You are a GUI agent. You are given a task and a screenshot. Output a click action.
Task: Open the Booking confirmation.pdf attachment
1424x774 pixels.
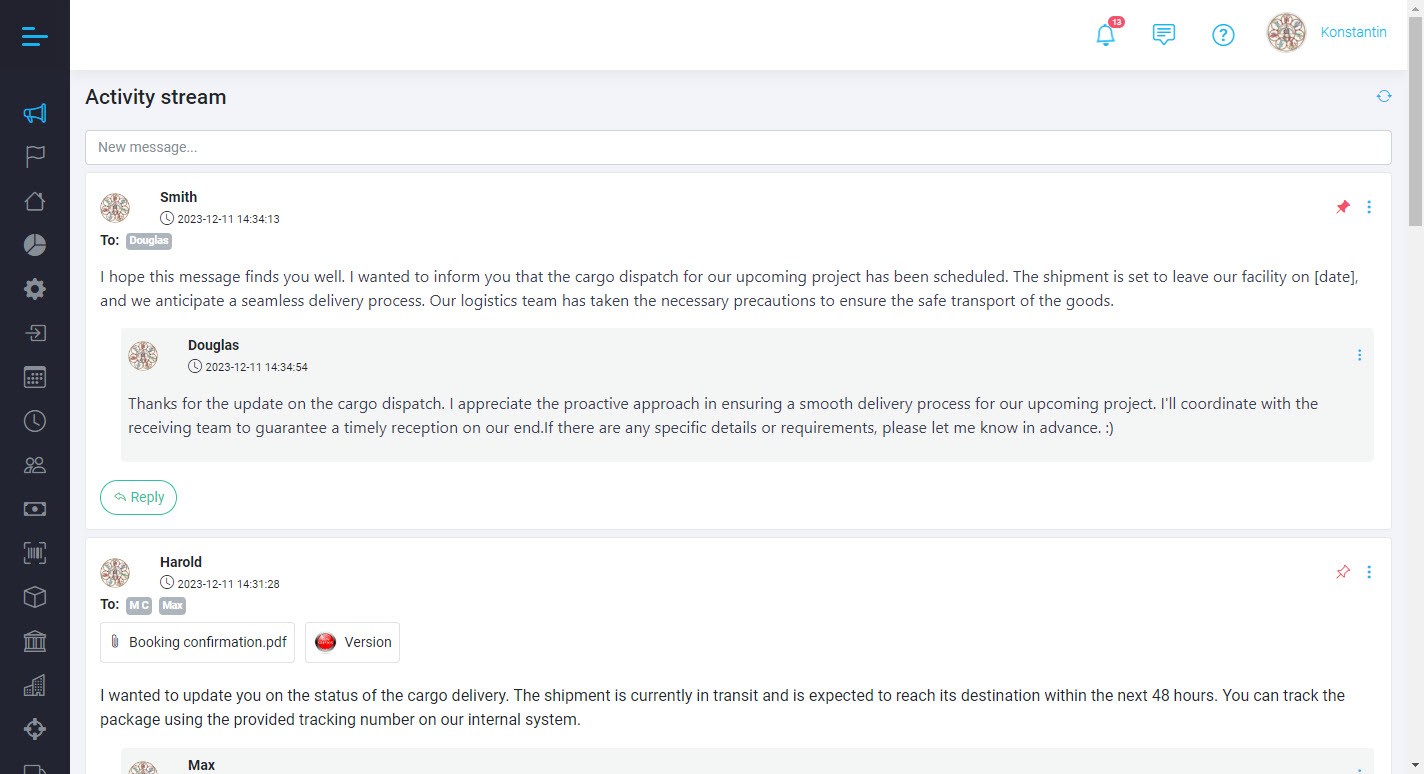click(x=198, y=642)
